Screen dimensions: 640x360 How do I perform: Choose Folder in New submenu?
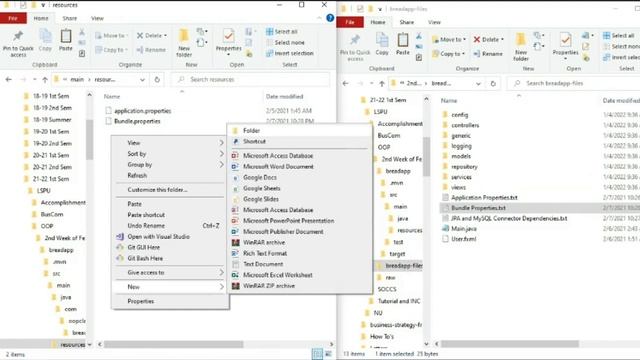[300, 131]
